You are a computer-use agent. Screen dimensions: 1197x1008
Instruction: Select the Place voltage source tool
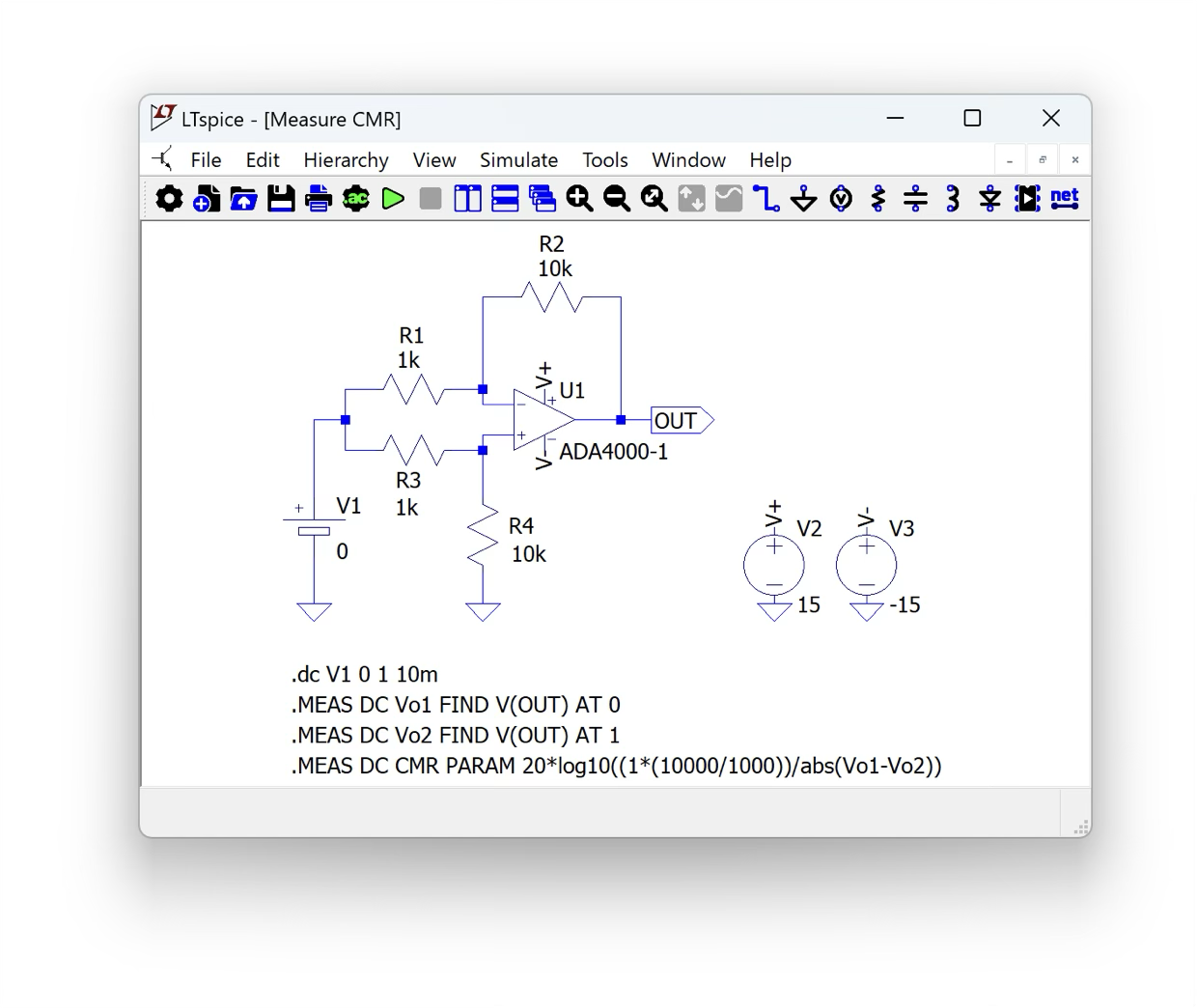click(x=841, y=199)
